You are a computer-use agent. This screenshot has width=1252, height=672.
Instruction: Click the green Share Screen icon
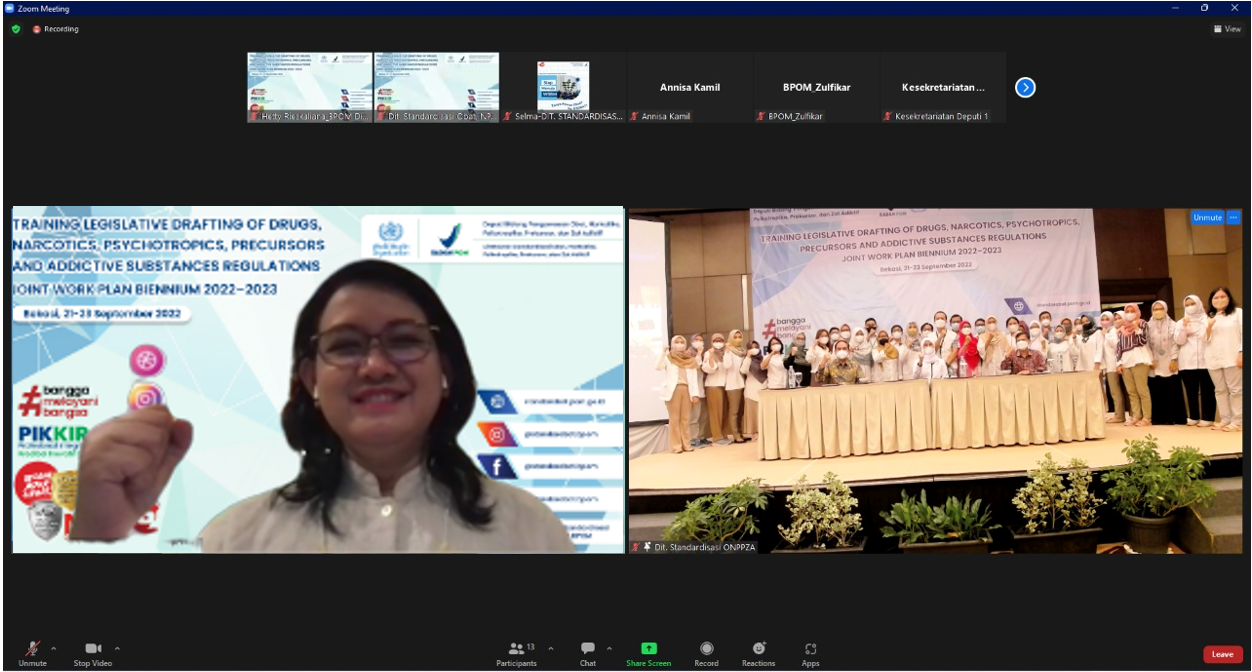[x=649, y=649]
